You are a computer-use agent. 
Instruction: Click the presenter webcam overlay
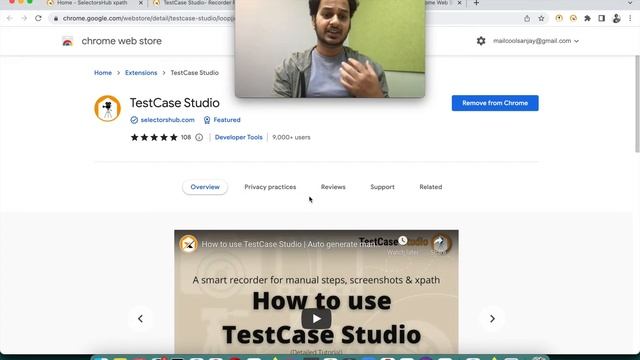330,49
